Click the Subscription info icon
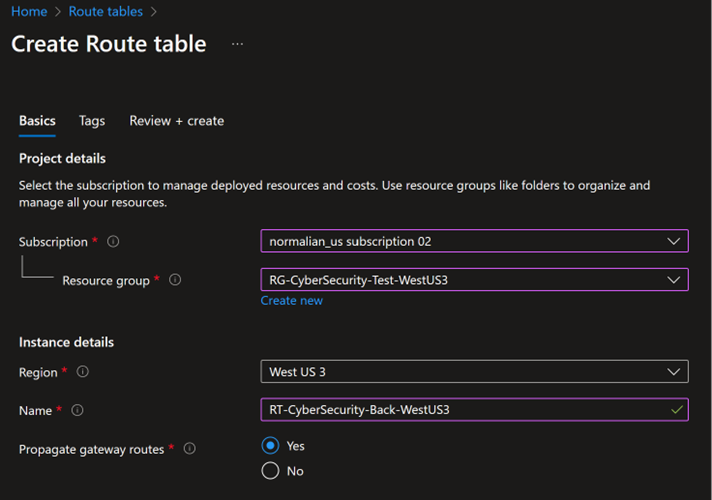712x500 pixels. [x=113, y=242]
